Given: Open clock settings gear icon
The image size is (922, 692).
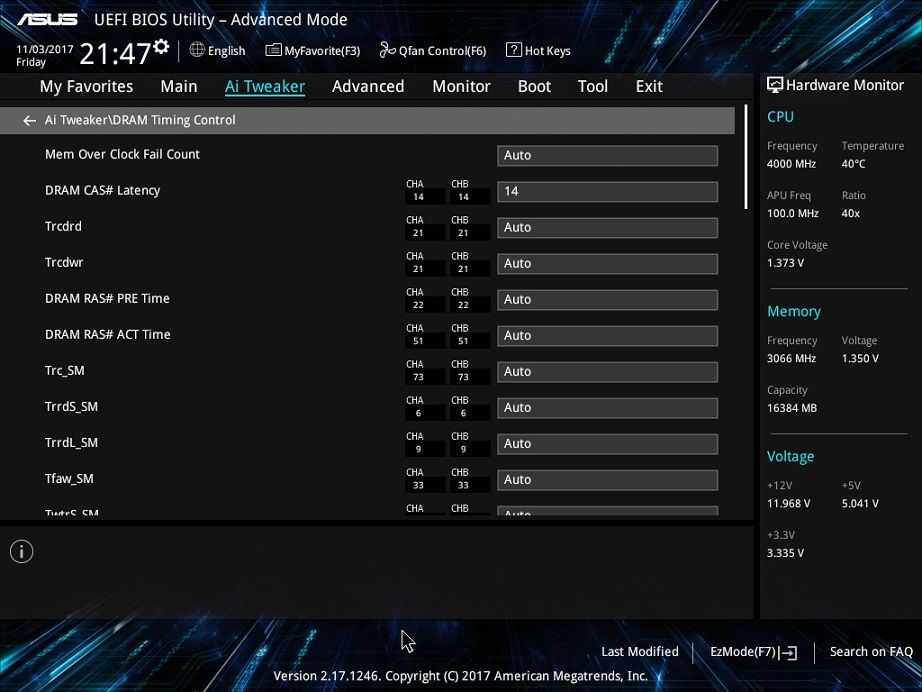Looking at the screenshot, I should [x=161, y=46].
